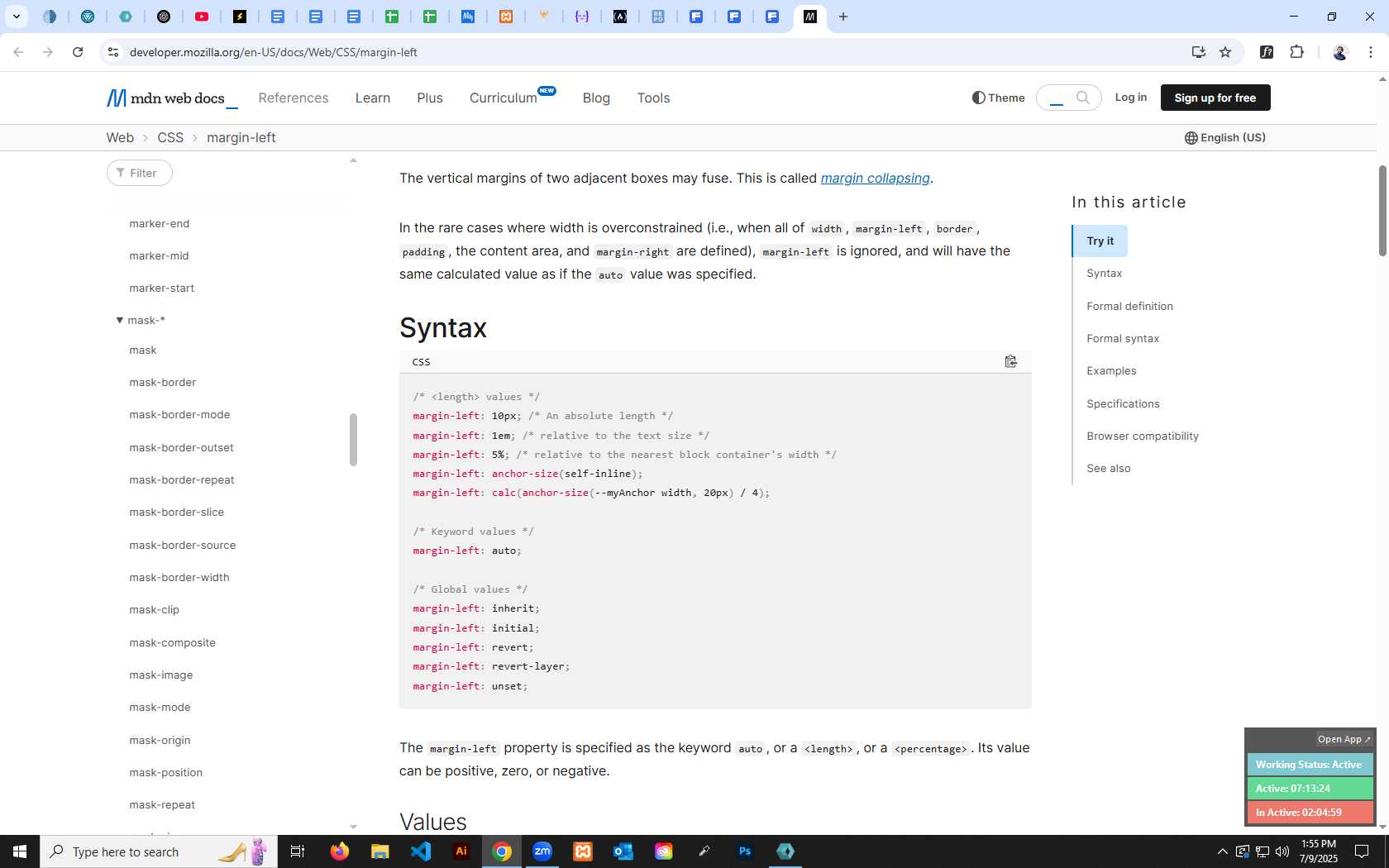Screen dimensions: 1389x868
Task: Open the fx extension icon in toolbar
Action: click(x=1266, y=52)
